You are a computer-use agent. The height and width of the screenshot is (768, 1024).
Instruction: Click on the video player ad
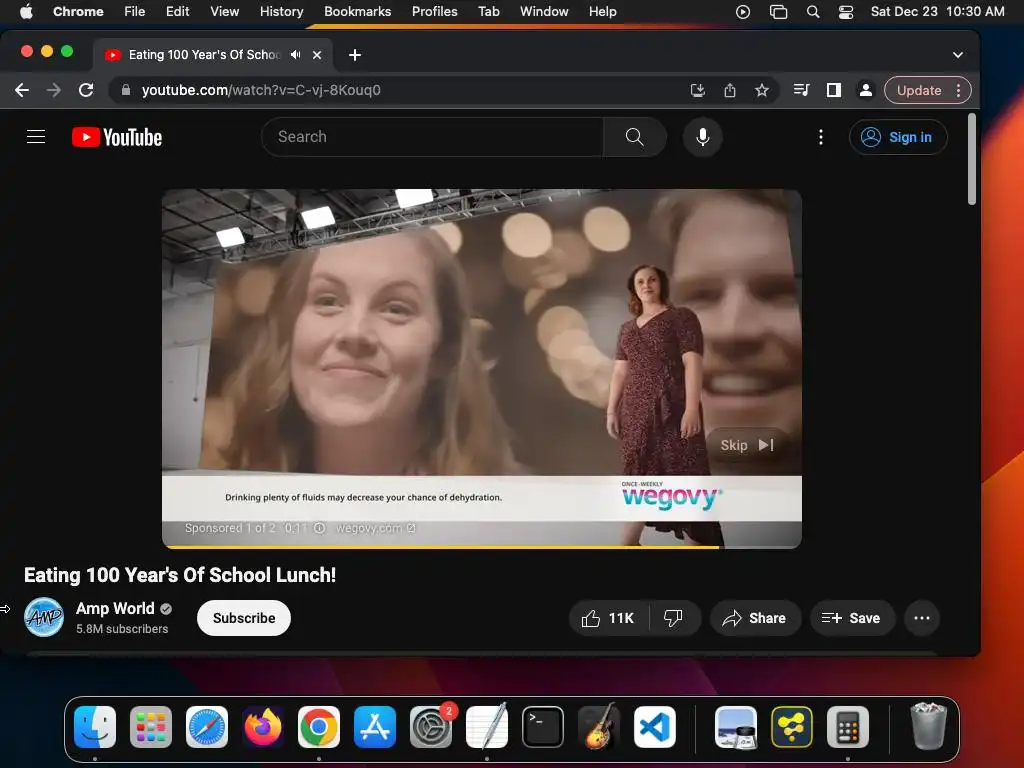point(482,368)
